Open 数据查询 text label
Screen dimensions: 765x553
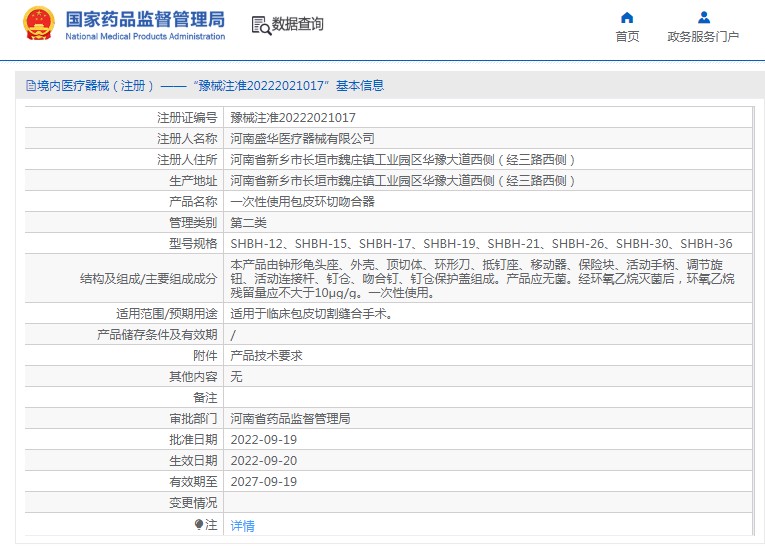pyautogui.click(x=298, y=24)
